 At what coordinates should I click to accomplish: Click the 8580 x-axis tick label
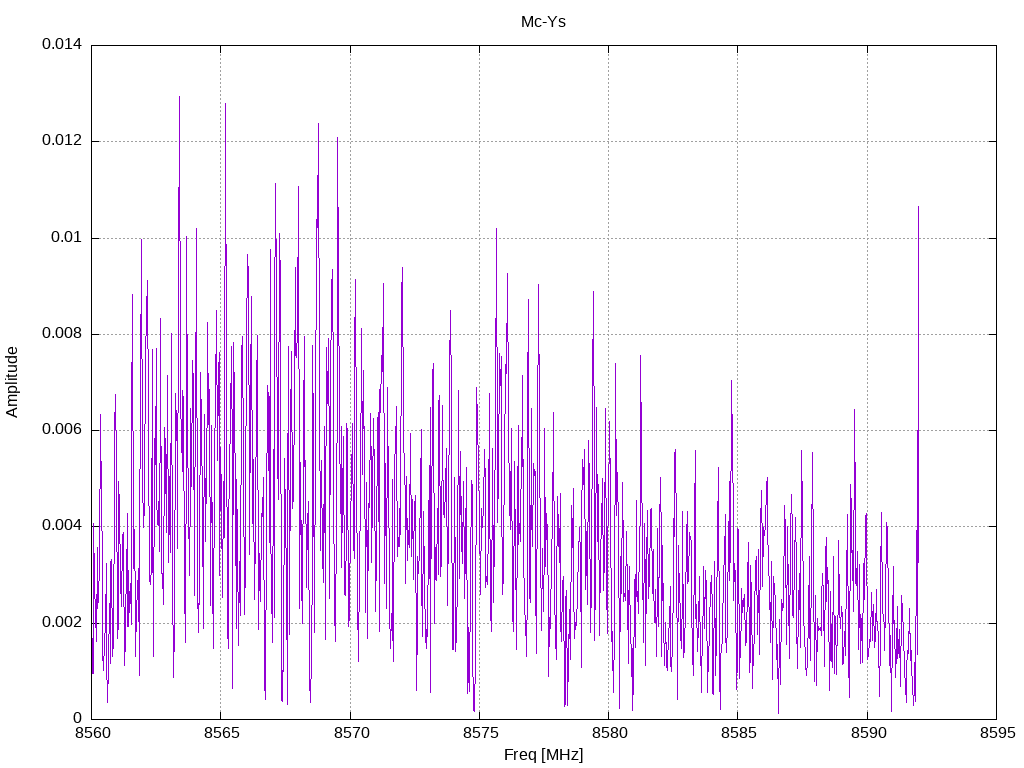609,733
